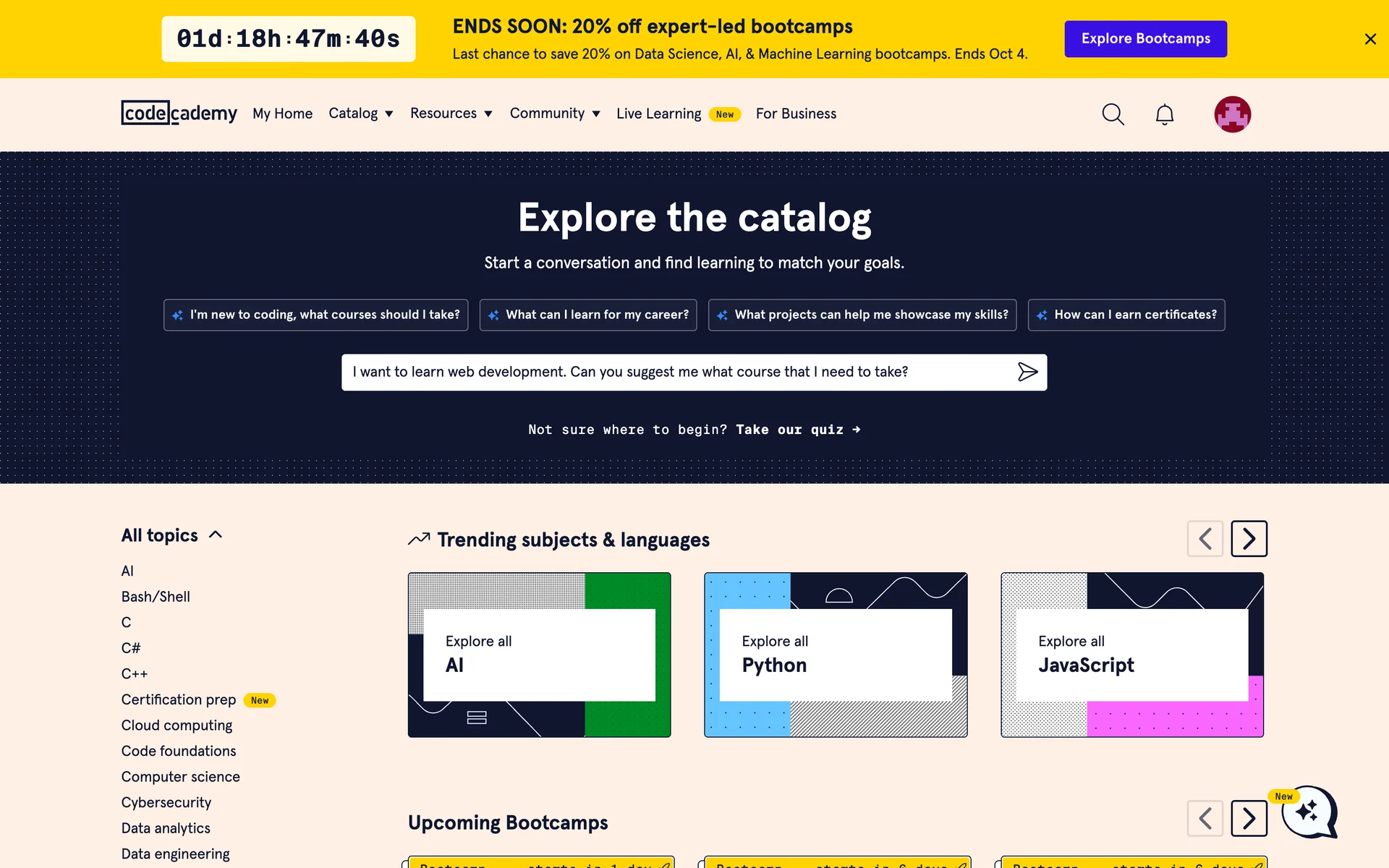Screen dimensions: 1389x868
Task: Follow the Take our quiz link
Action: point(797,430)
